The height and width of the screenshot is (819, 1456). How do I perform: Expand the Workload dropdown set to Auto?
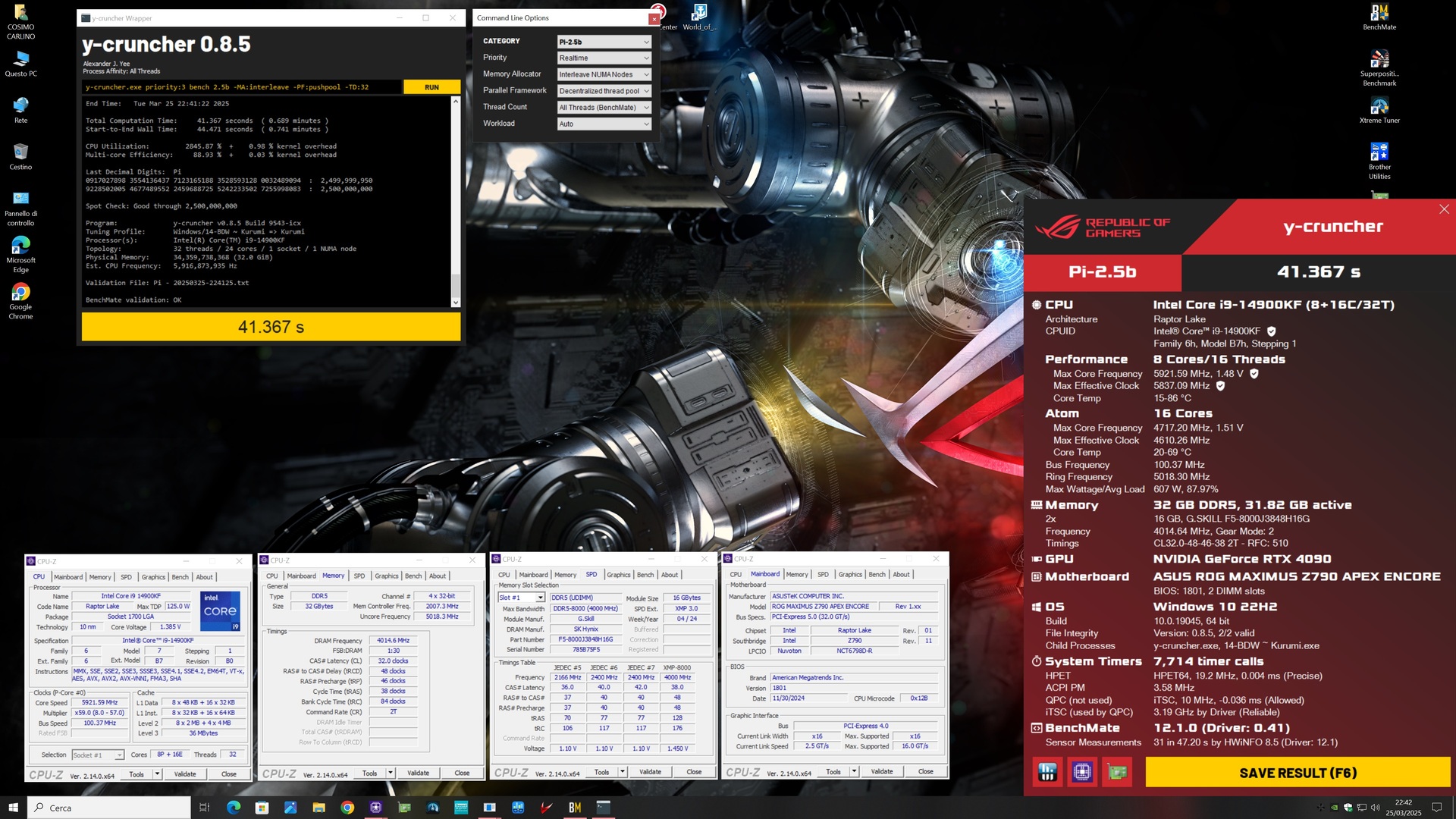coord(604,124)
